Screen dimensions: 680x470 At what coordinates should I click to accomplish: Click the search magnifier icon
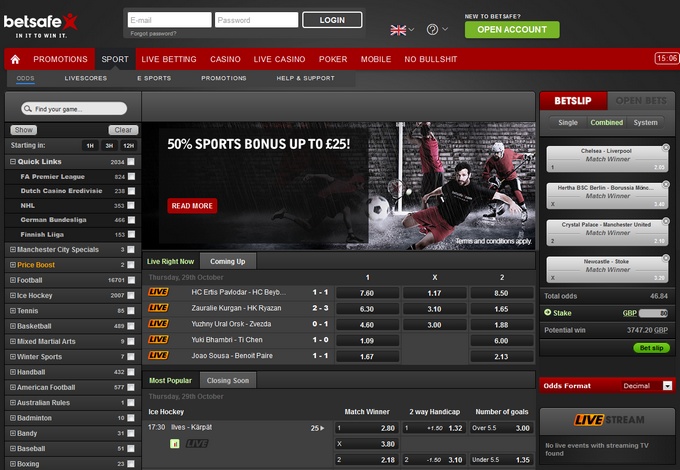click(x=28, y=108)
